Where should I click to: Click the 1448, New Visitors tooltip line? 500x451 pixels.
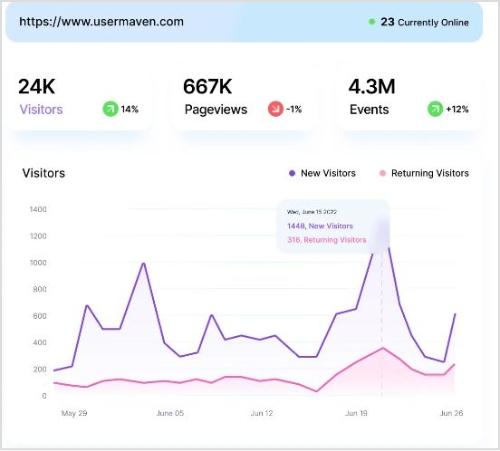point(320,226)
